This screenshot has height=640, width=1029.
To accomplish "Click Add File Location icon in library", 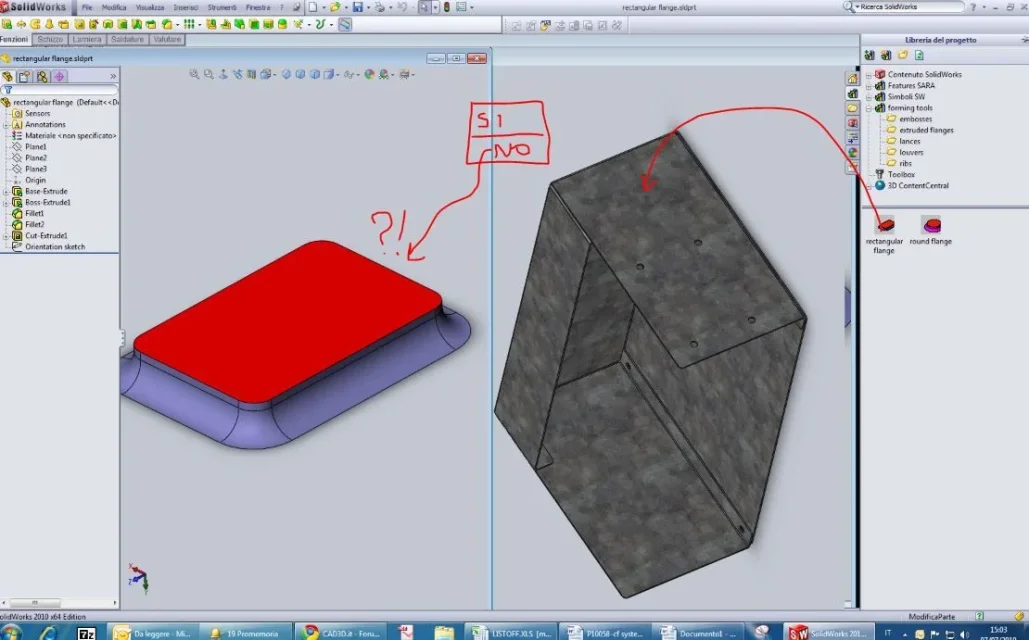I will pyautogui.click(x=870, y=55).
